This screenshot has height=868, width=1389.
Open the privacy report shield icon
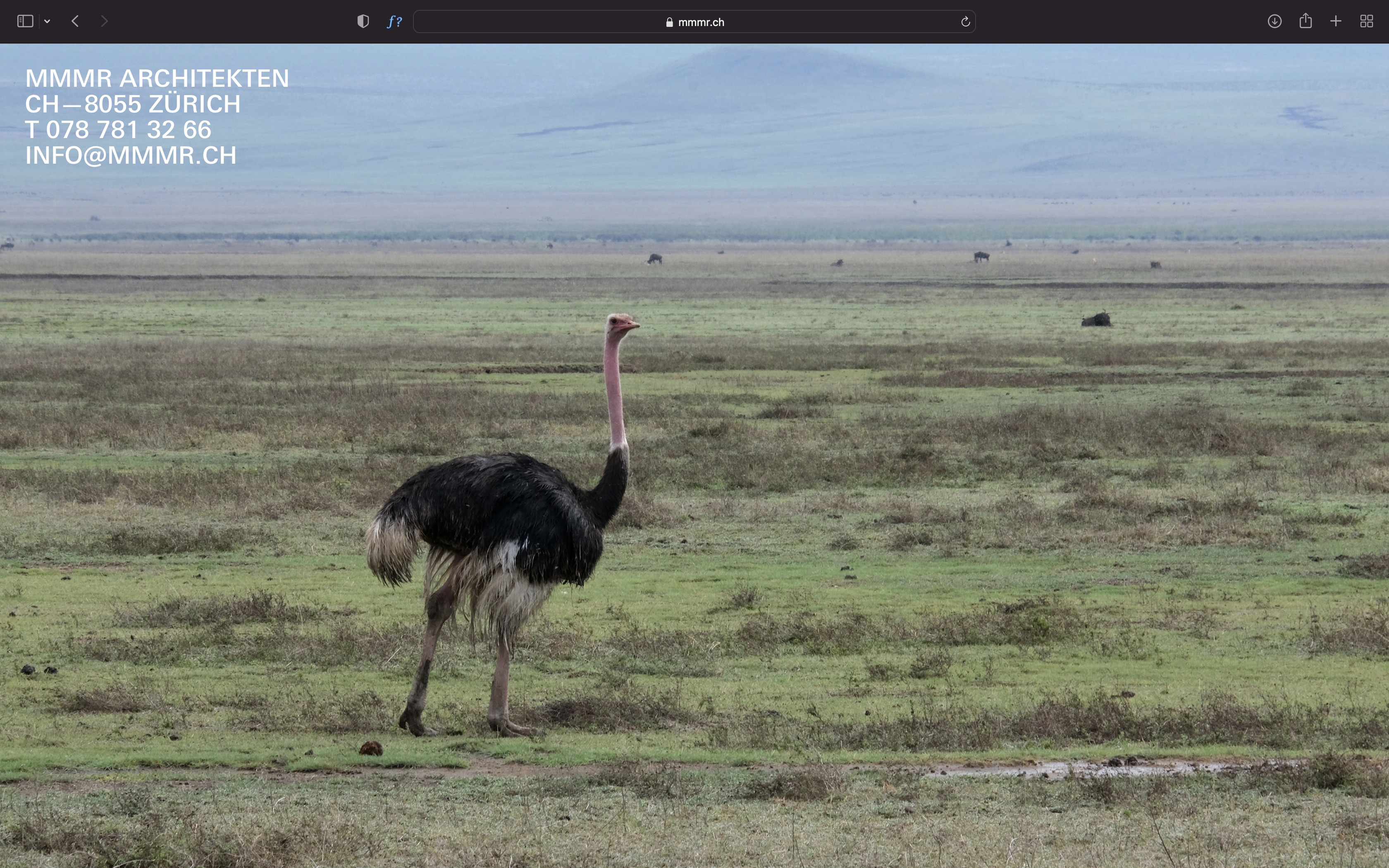363,21
